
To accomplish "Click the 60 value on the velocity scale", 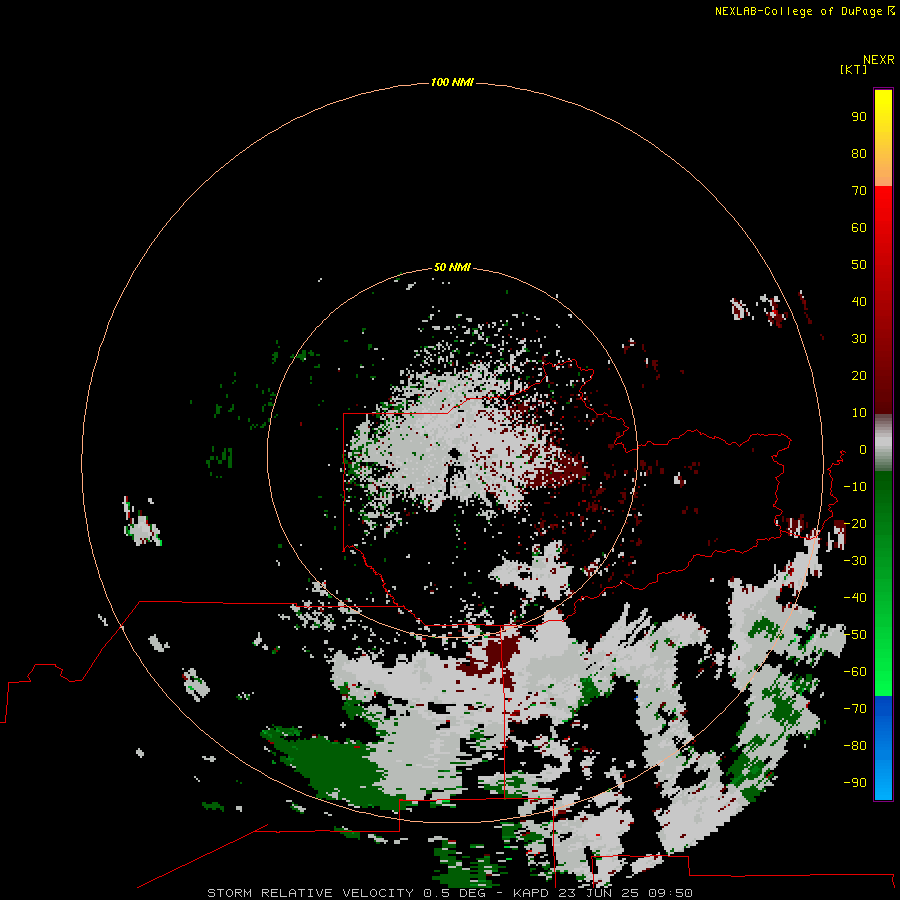I will (859, 227).
